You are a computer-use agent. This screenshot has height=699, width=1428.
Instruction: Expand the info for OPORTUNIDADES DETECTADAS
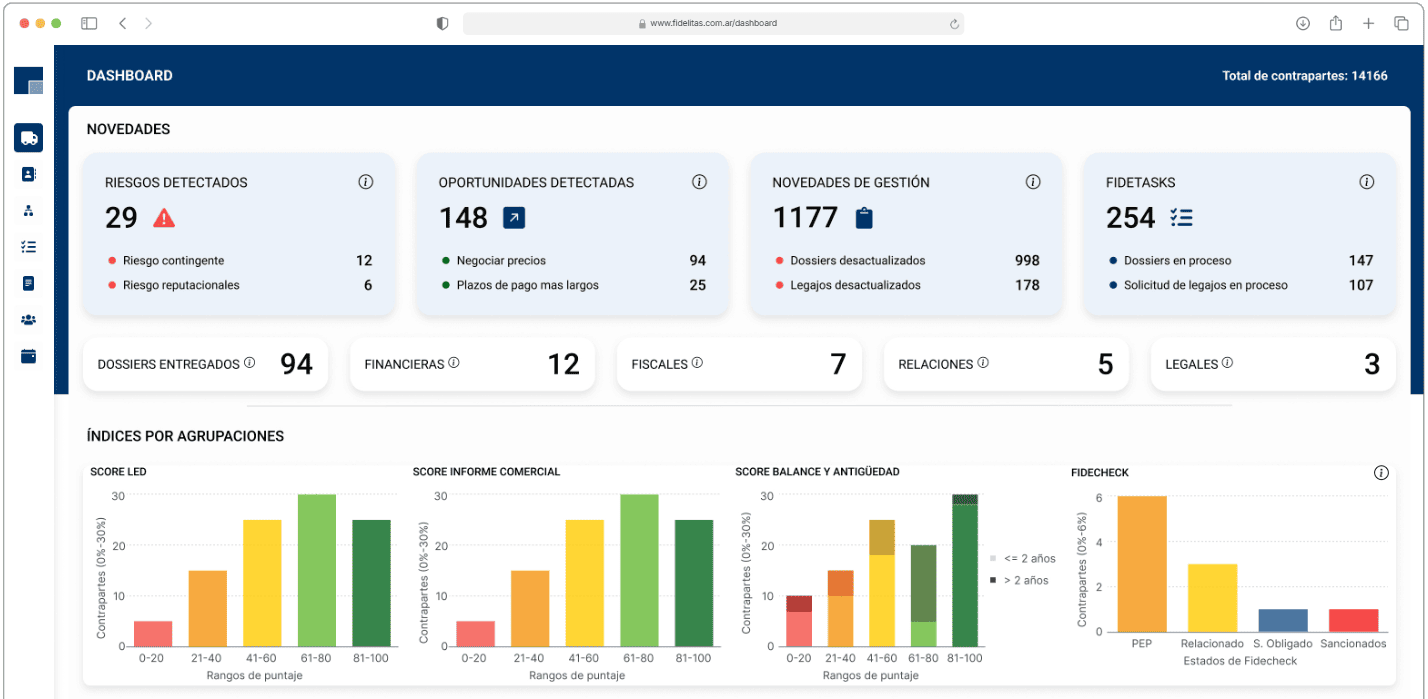pos(699,182)
